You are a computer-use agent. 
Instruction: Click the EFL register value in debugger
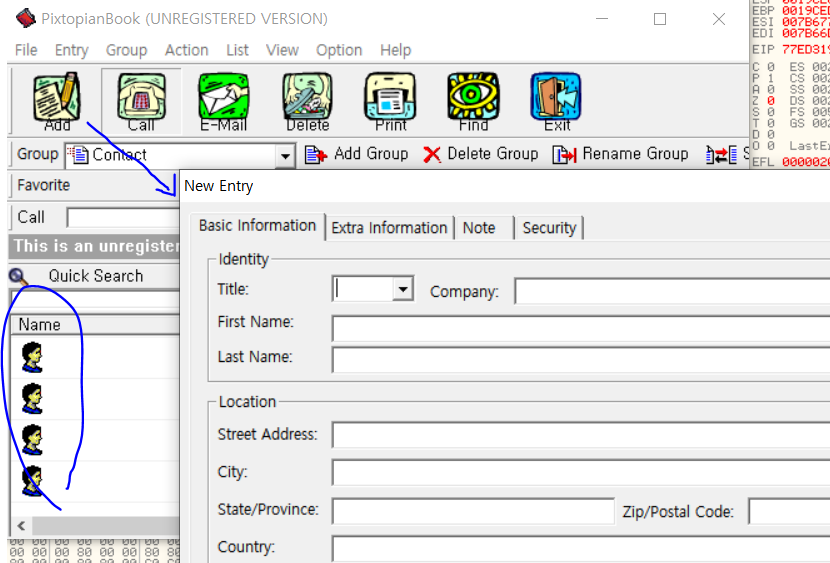coord(806,162)
